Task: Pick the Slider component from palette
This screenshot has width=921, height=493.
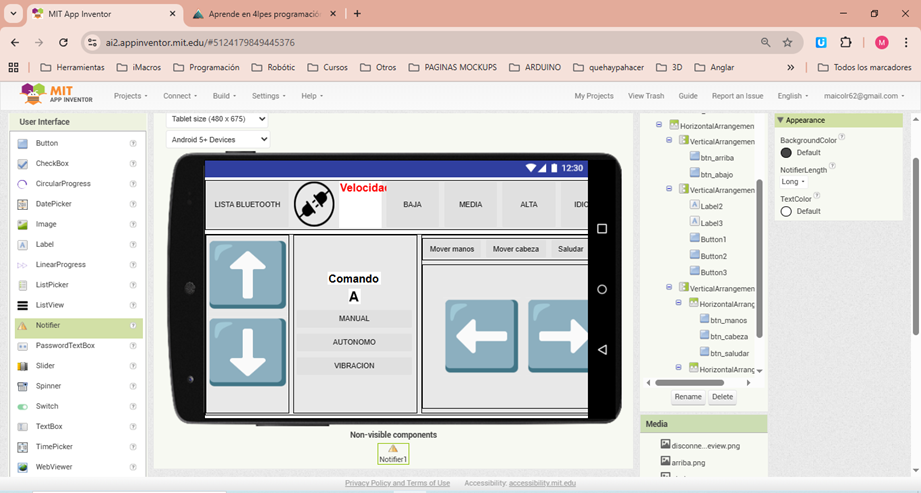Action: coord(45,366)
